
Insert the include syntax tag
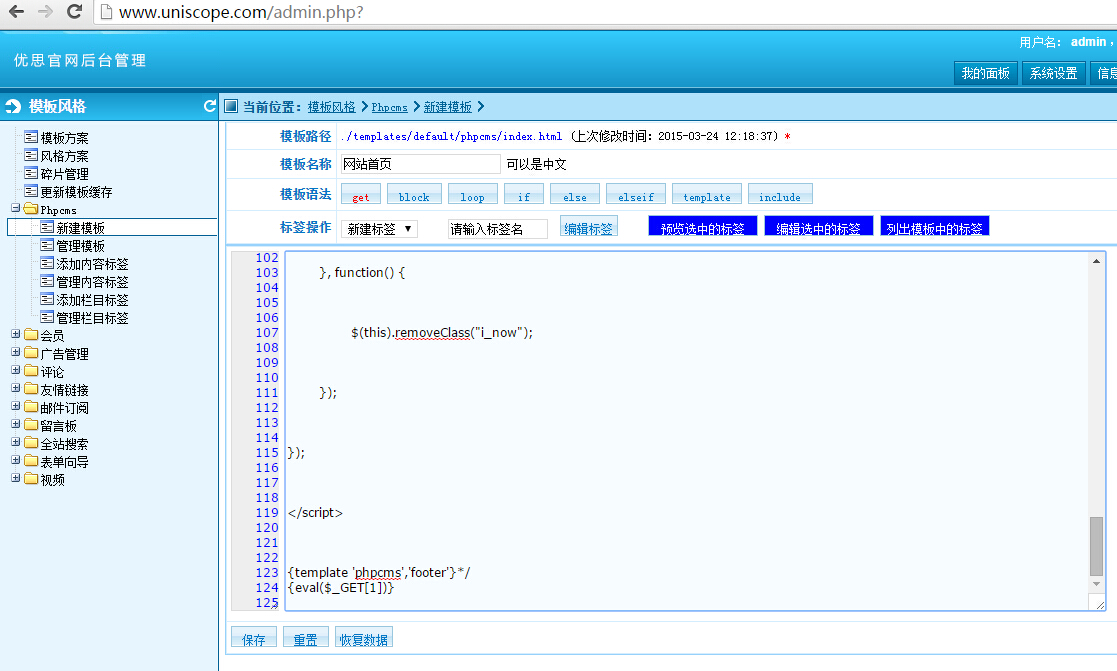coord(780,194)
